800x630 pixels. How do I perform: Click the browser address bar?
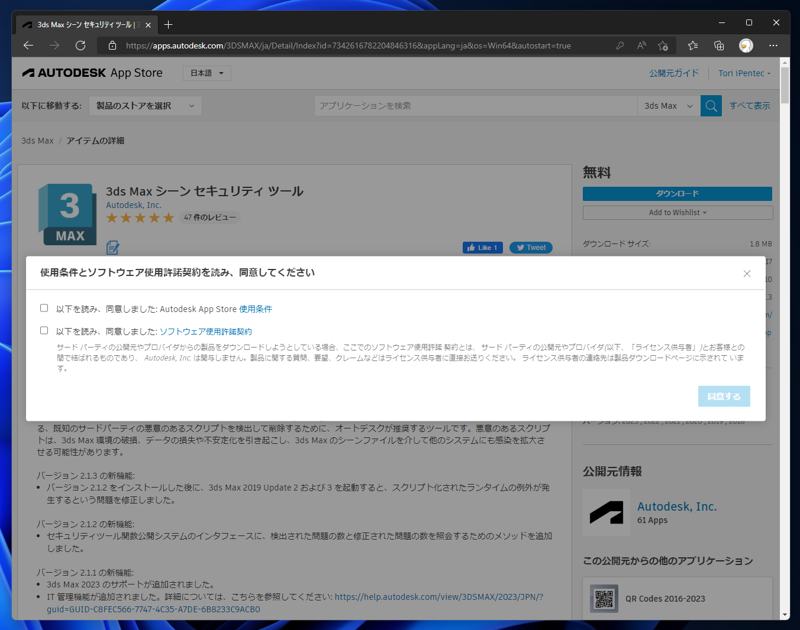point(348,46)
